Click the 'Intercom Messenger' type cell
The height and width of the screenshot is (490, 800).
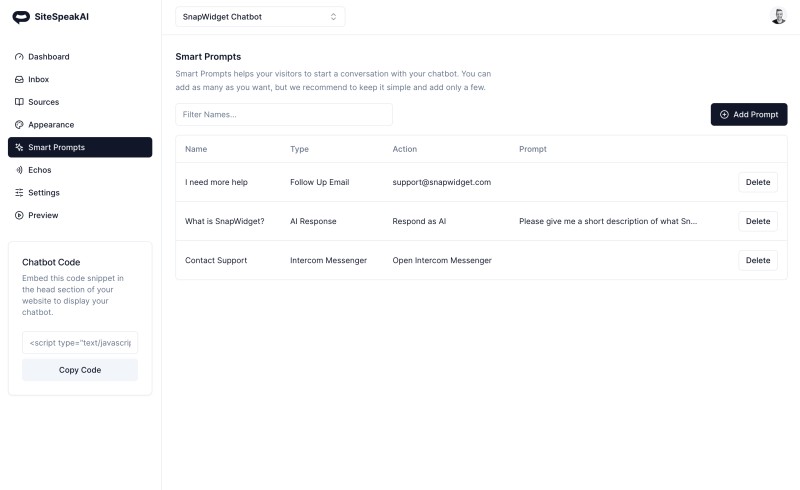point(329,260)
